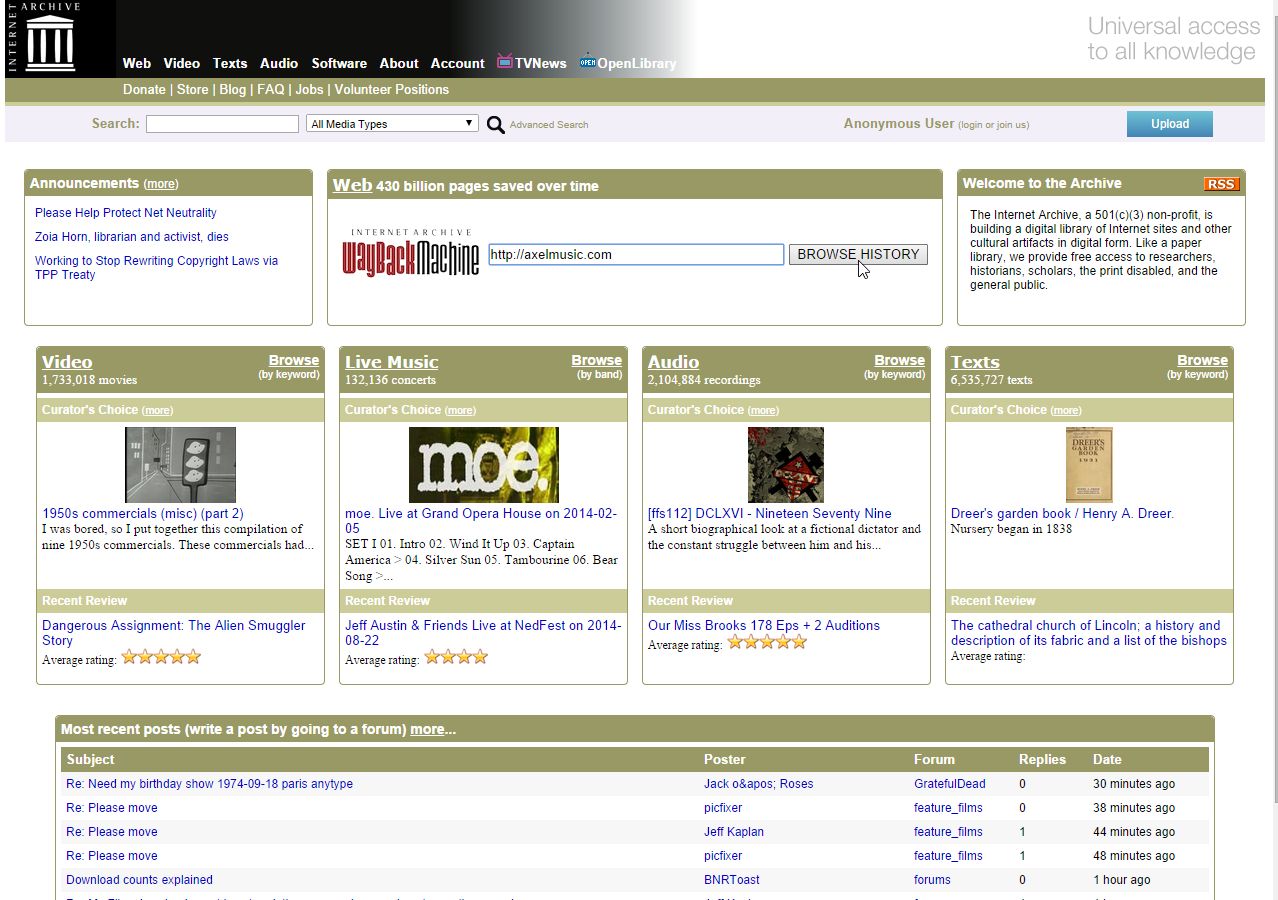Open Zoia Horn announcement link
This screenshot has width=1278, height=900.
132,237
